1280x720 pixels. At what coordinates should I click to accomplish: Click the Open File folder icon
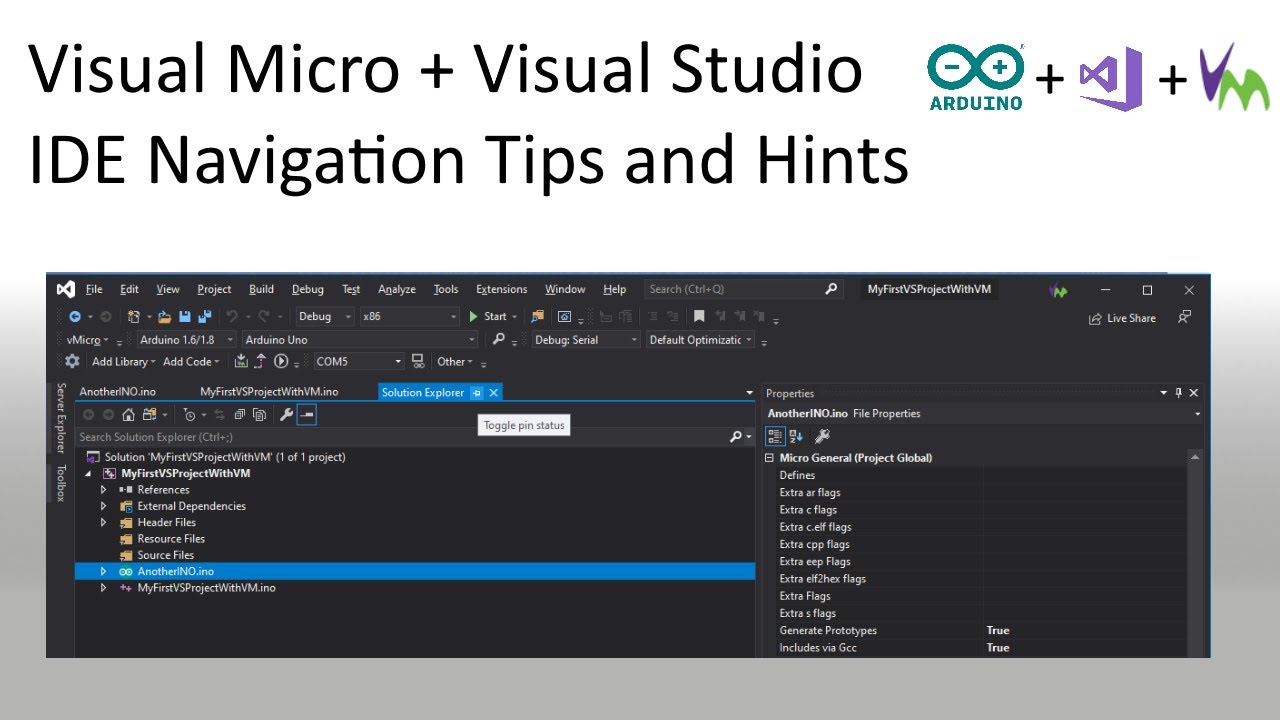pyautogui.click(x=165, y=316)
